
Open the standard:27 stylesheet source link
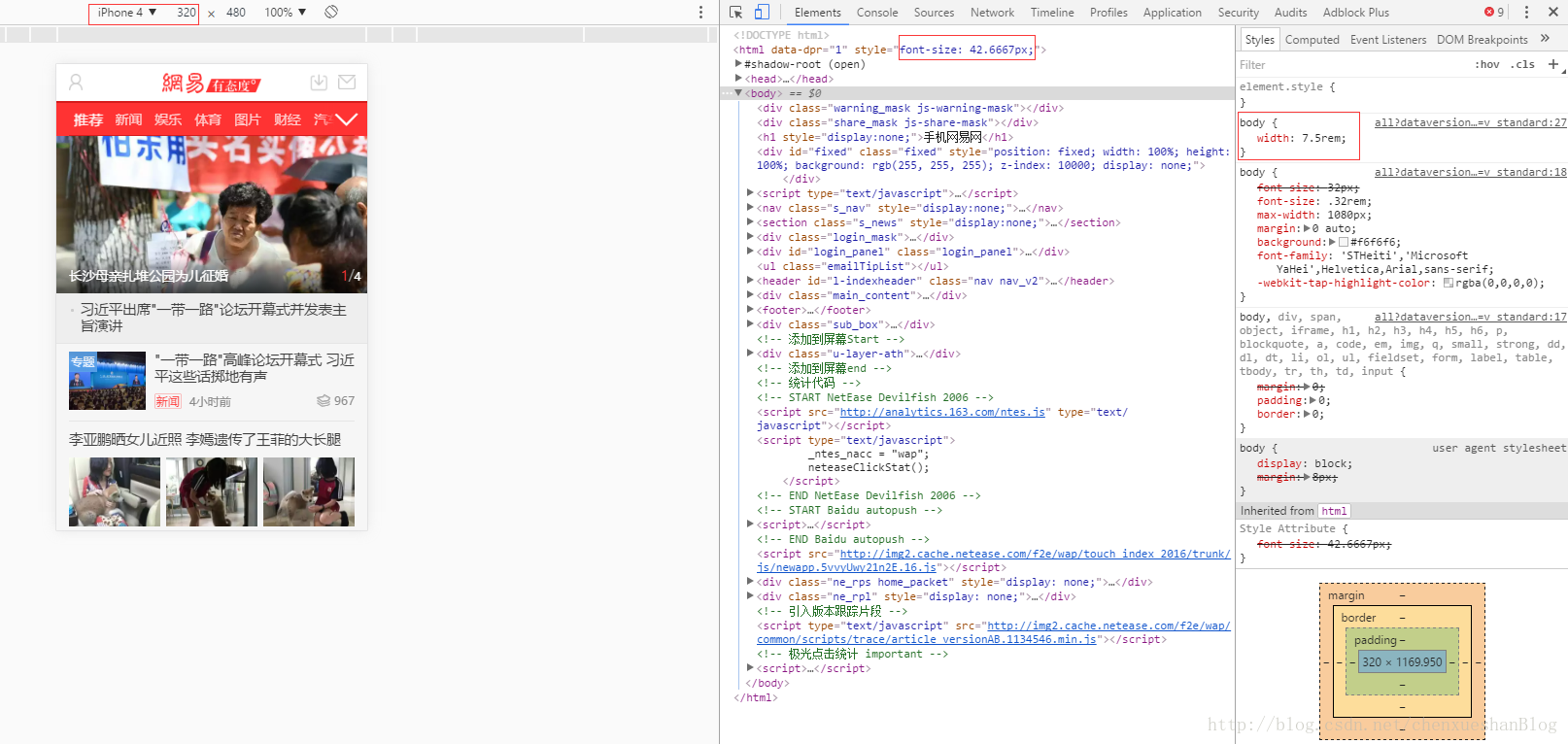(1470, 122)
